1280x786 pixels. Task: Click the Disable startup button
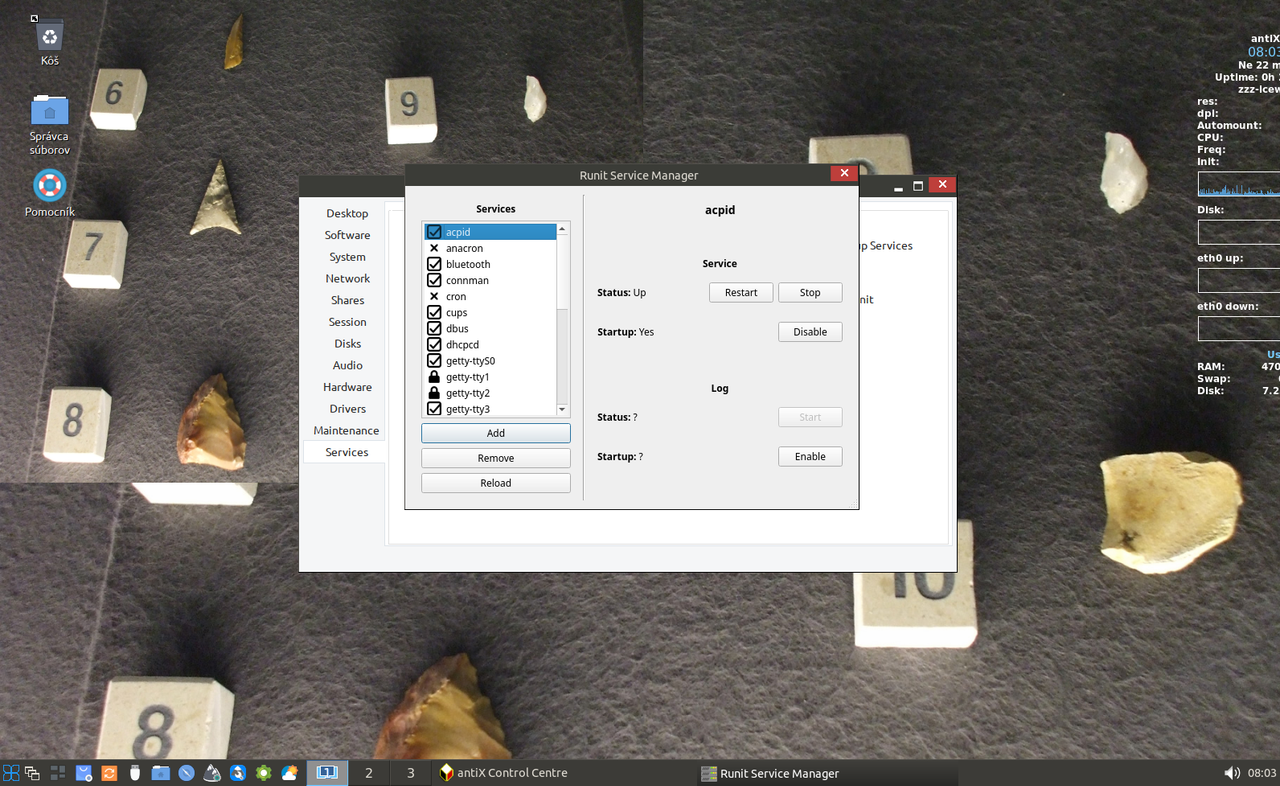pos(810,331)
